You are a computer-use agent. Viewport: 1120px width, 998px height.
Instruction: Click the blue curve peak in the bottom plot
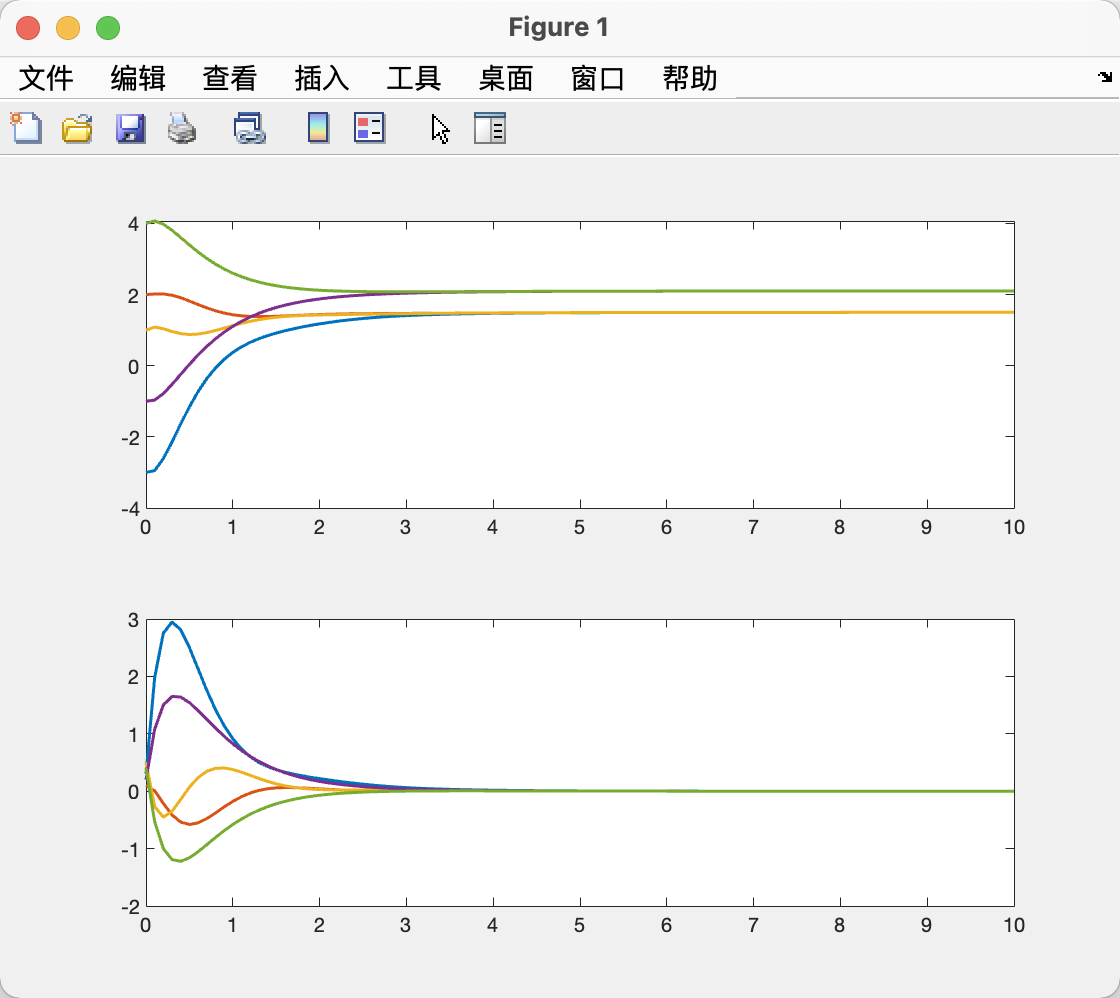pyautogui.click(x=171, y=623)
